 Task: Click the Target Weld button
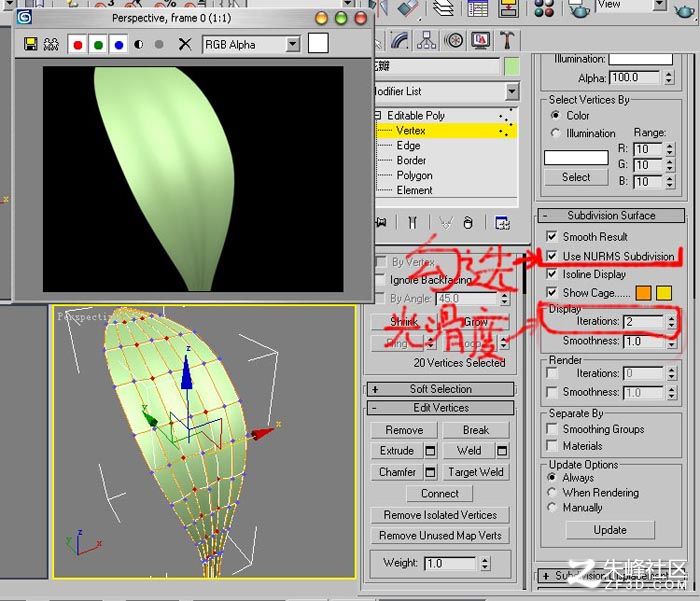[x=476, y=472]
